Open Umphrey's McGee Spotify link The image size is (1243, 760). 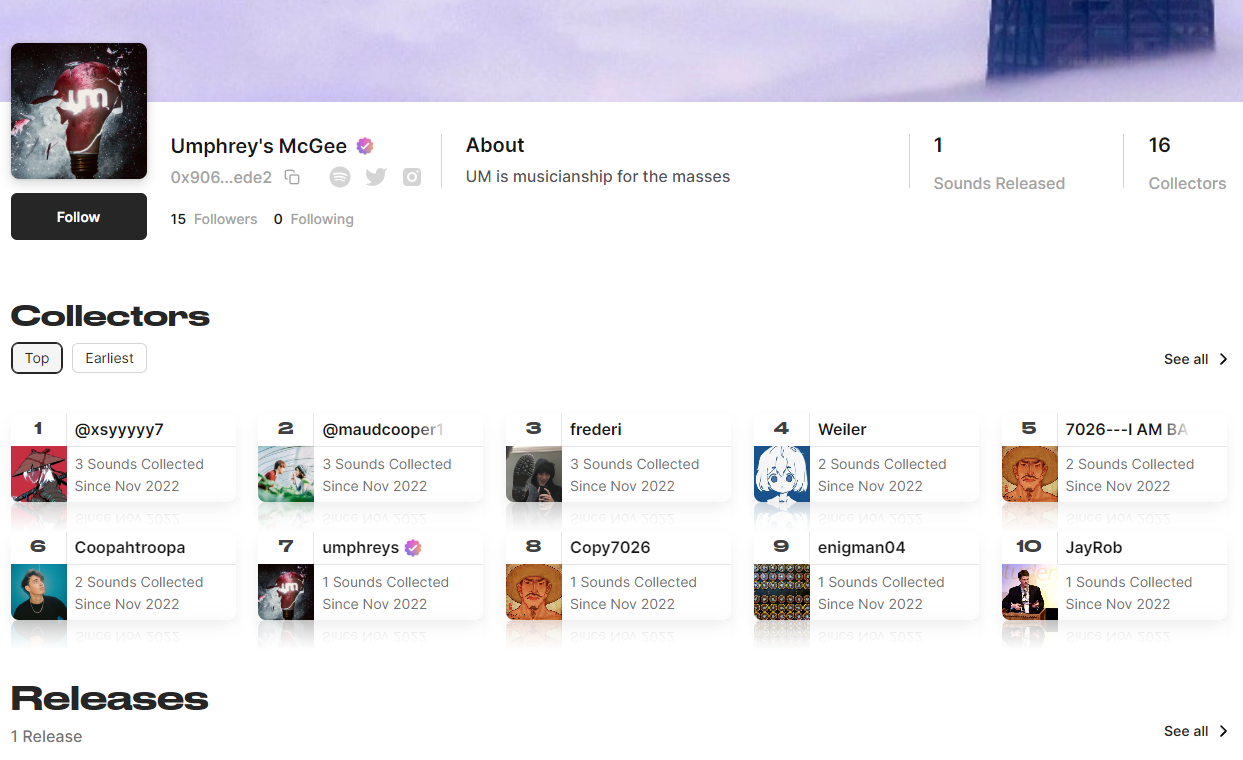click(x=340, y=177)
